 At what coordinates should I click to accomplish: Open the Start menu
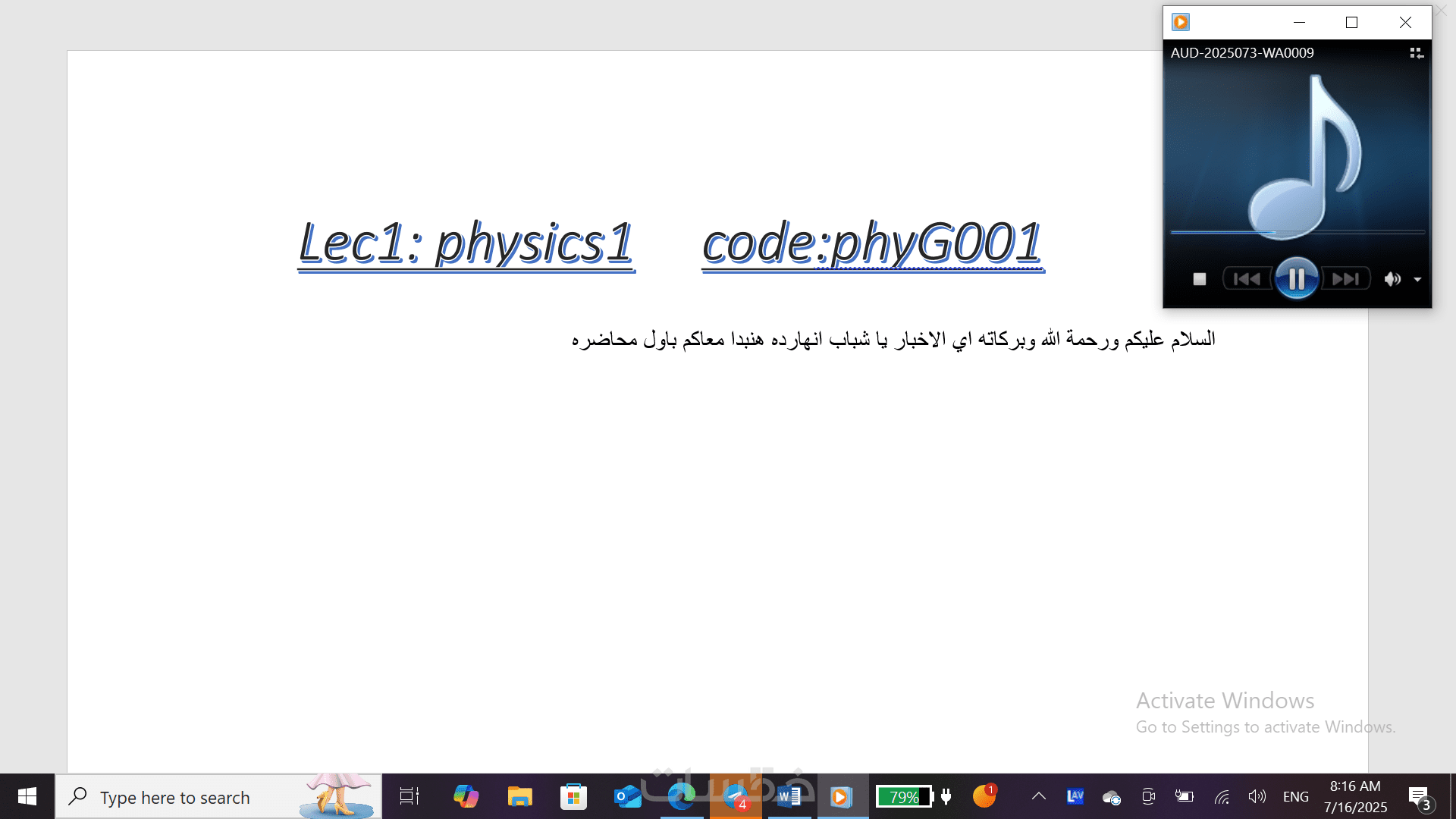click(x=27, y=796)
